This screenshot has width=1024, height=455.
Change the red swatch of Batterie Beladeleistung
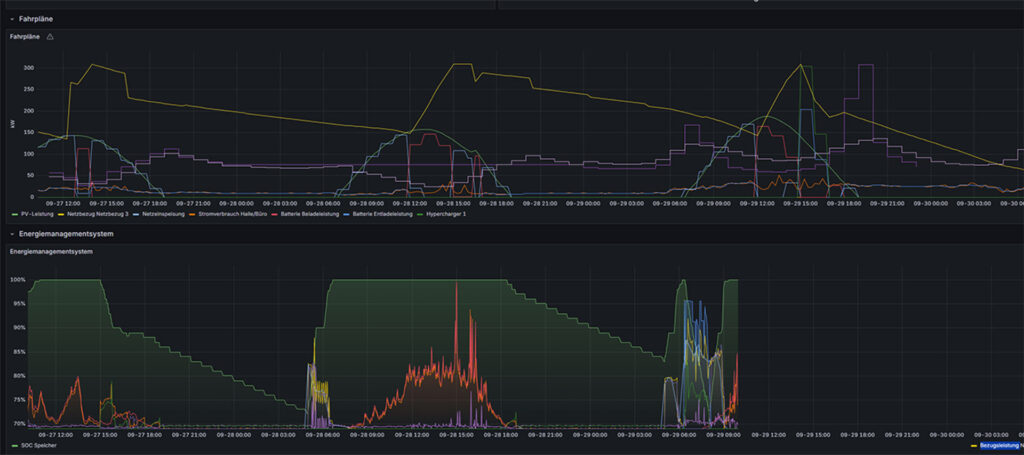pos(277,214)
